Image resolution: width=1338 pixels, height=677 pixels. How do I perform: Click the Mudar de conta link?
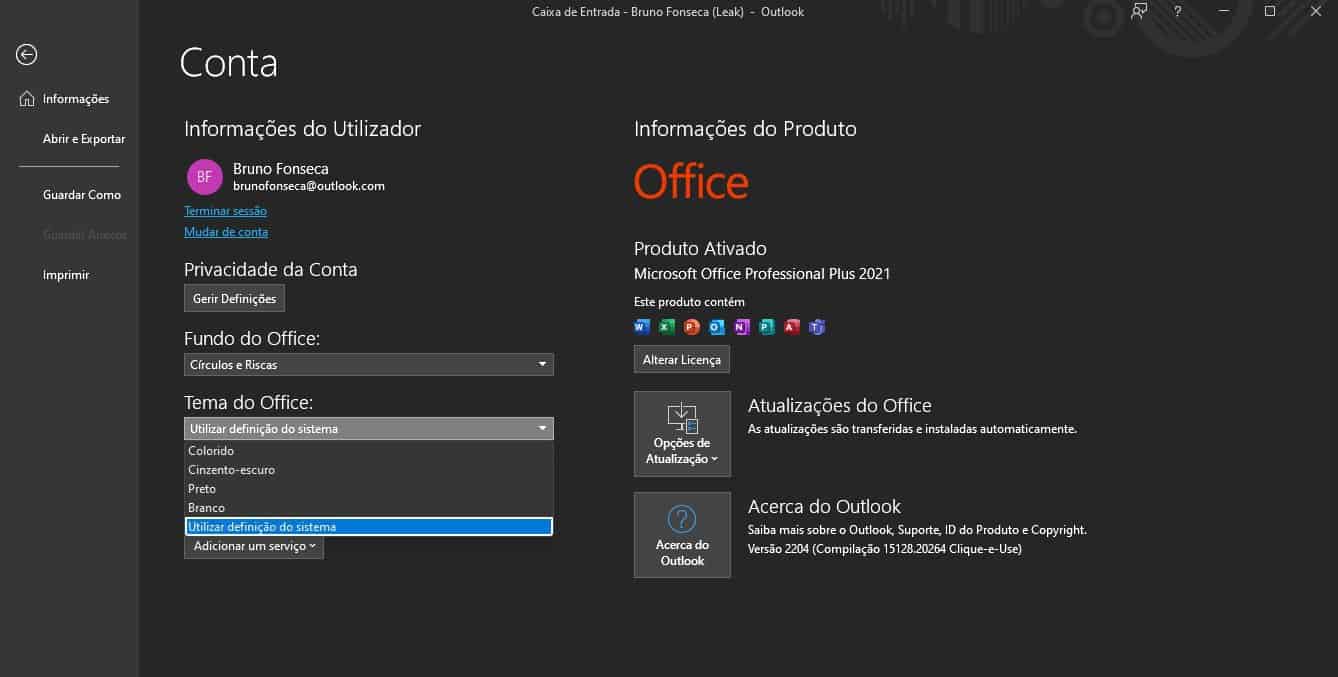[x=226, y=232]
